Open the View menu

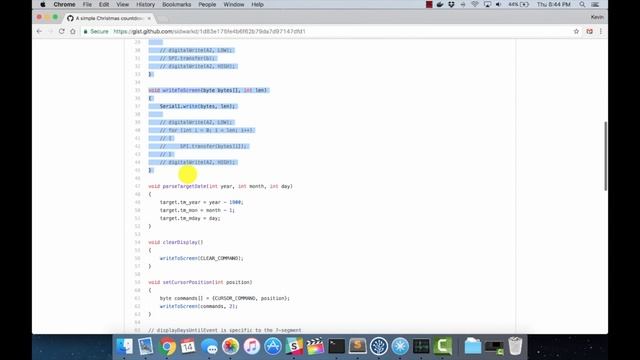tap(122, 4)
